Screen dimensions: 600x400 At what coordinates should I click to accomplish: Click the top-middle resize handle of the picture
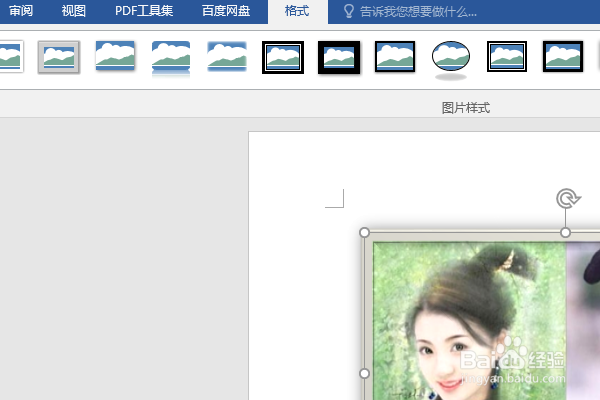click(x=565, y=232)
